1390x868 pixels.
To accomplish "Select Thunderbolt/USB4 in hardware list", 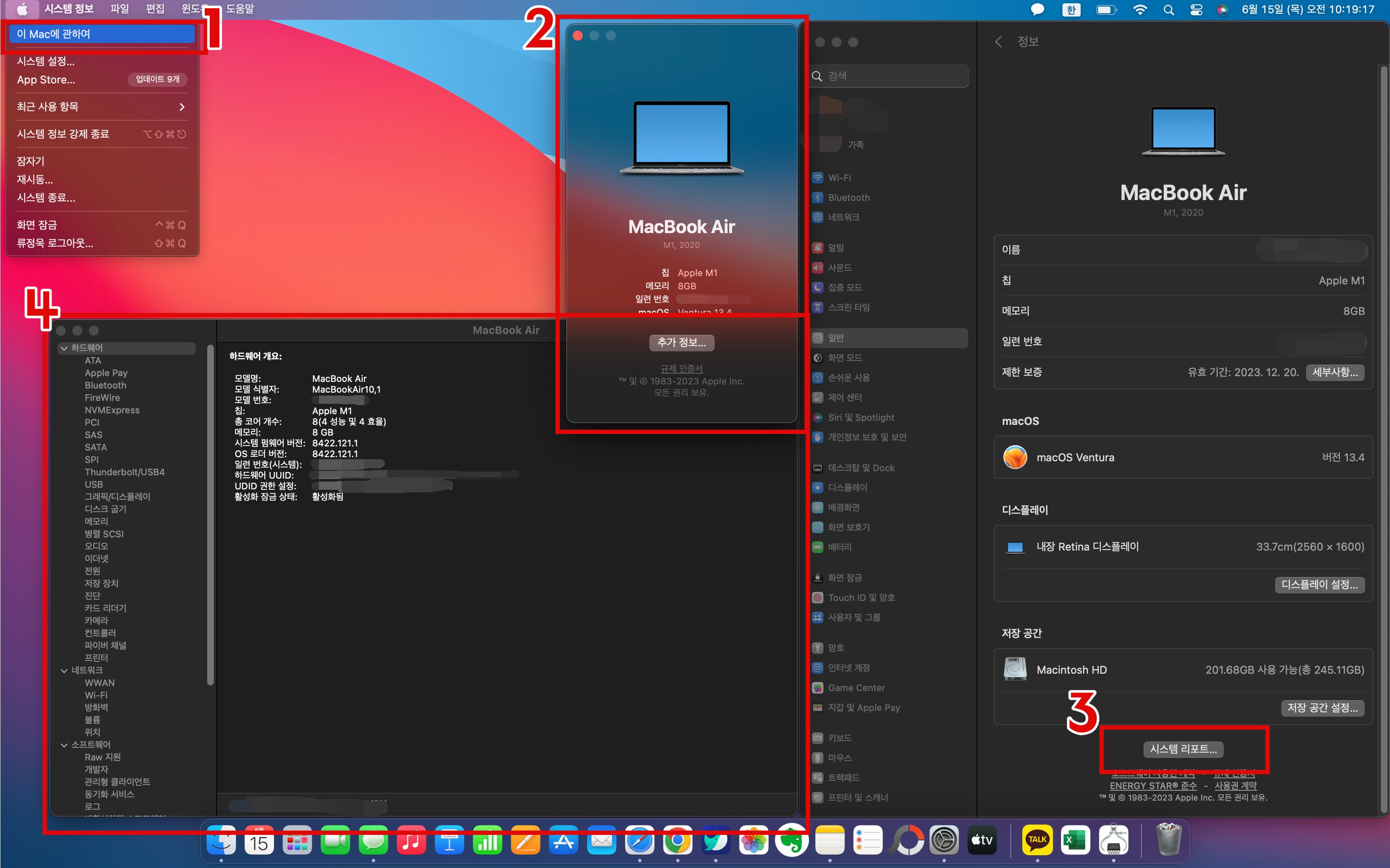I will [x=124, y=472].
